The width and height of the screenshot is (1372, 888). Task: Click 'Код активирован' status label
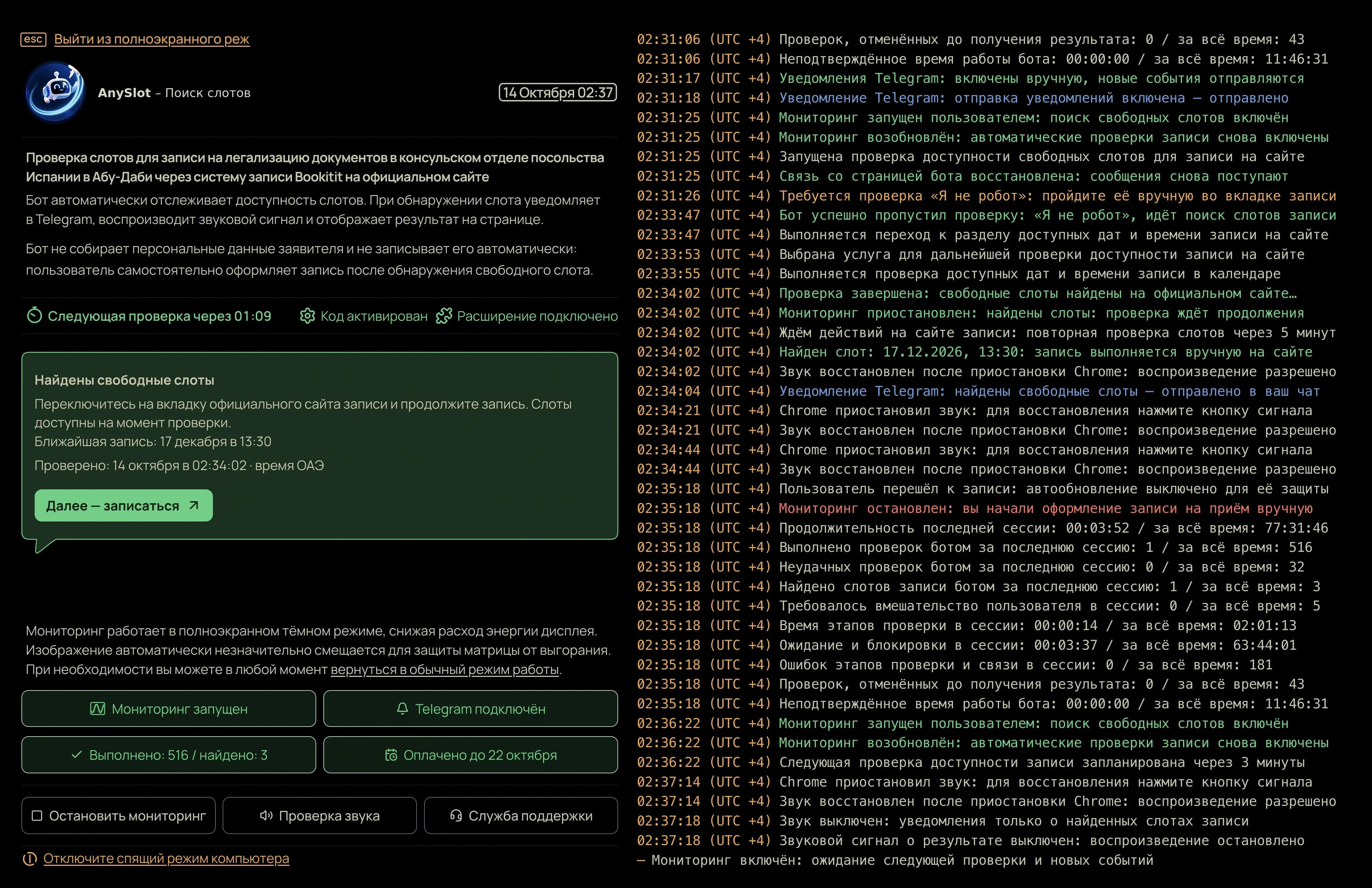pos(374,316)
